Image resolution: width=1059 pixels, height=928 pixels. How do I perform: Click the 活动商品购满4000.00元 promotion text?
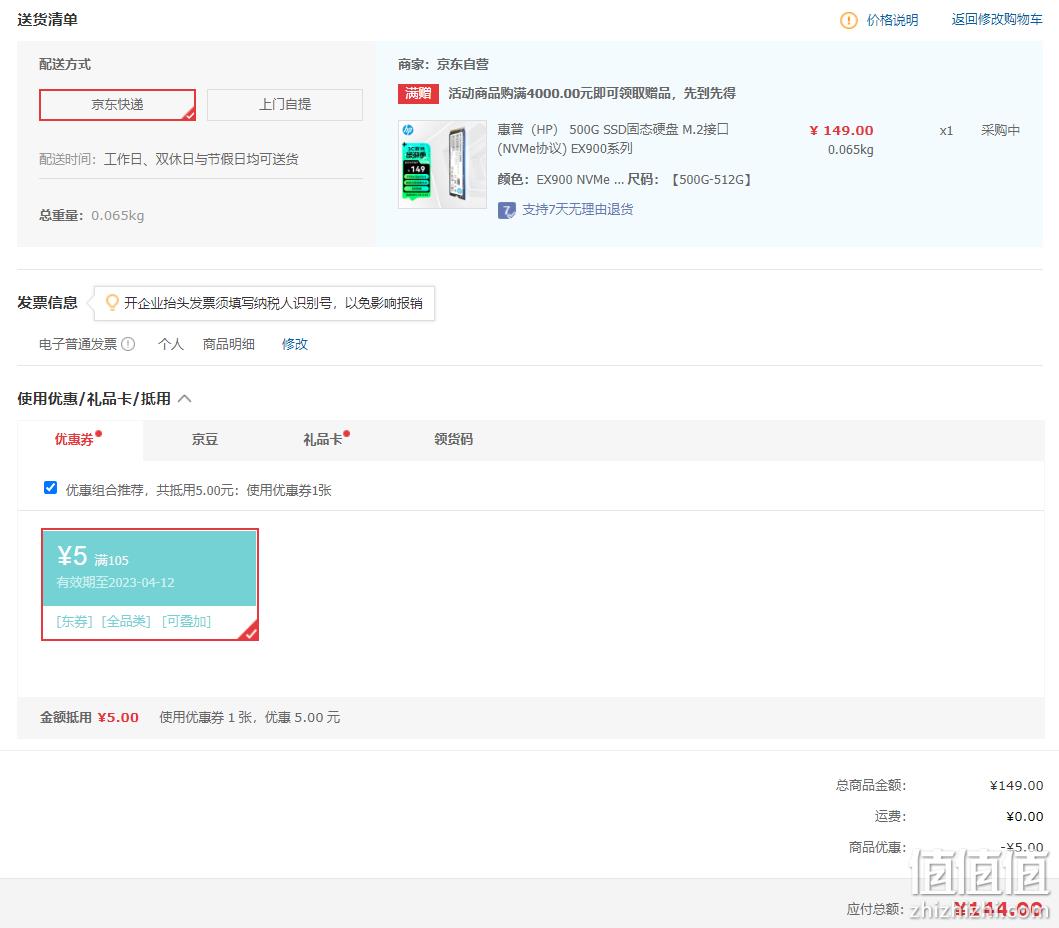pos(592,93)
